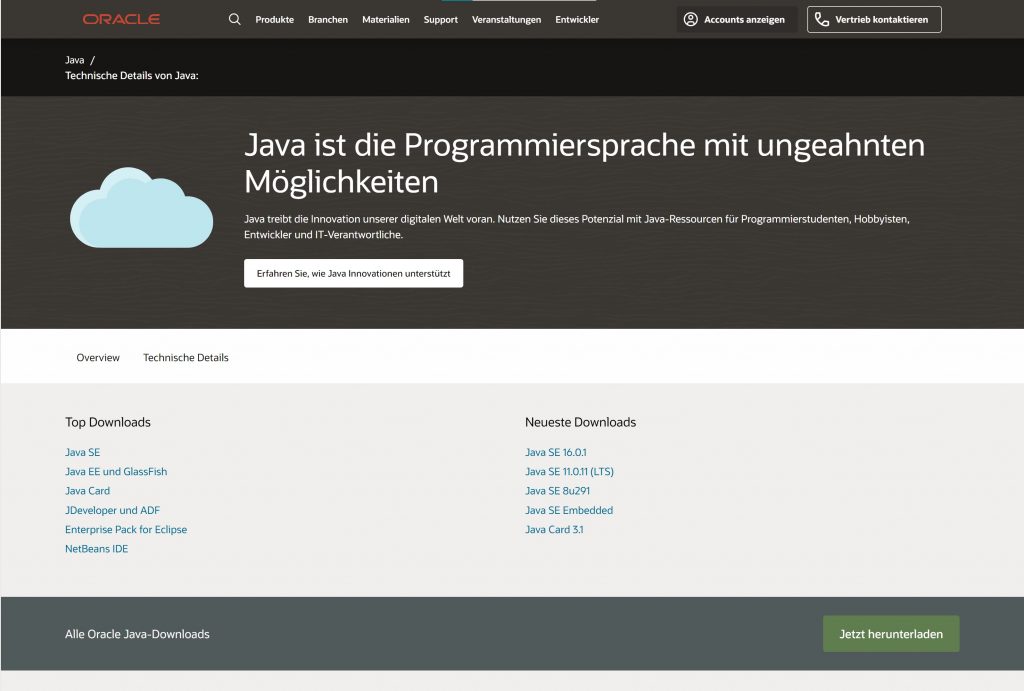Click the Technische Details von Java breadcrumb text

[x=132, y=76]
